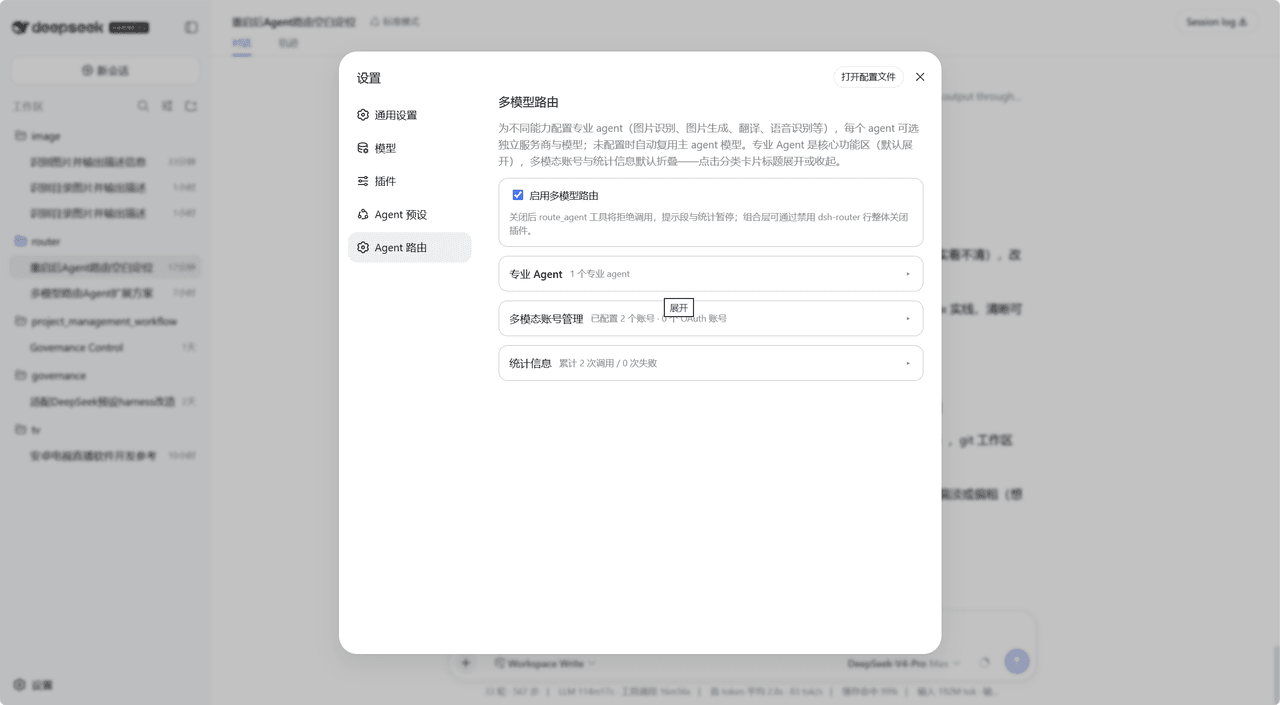Open the 通用设置 section
The height and width of the screenshot is (705, 1280).
[x=409, y=115]
